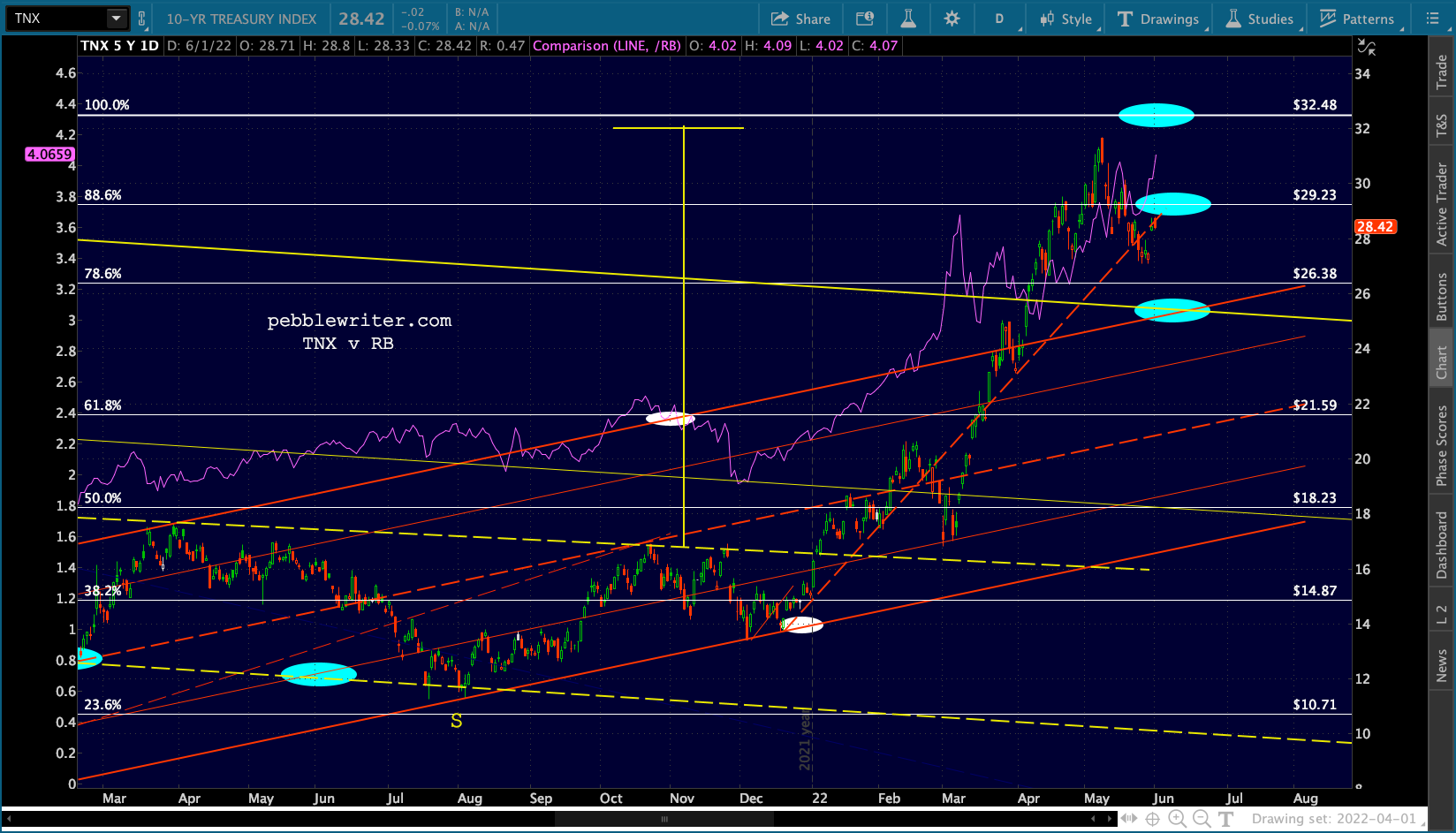This screenshot has height=833, width=1456.
Task: Switch to the Buttons sidebar tab
Action: tap(1442, 296)
